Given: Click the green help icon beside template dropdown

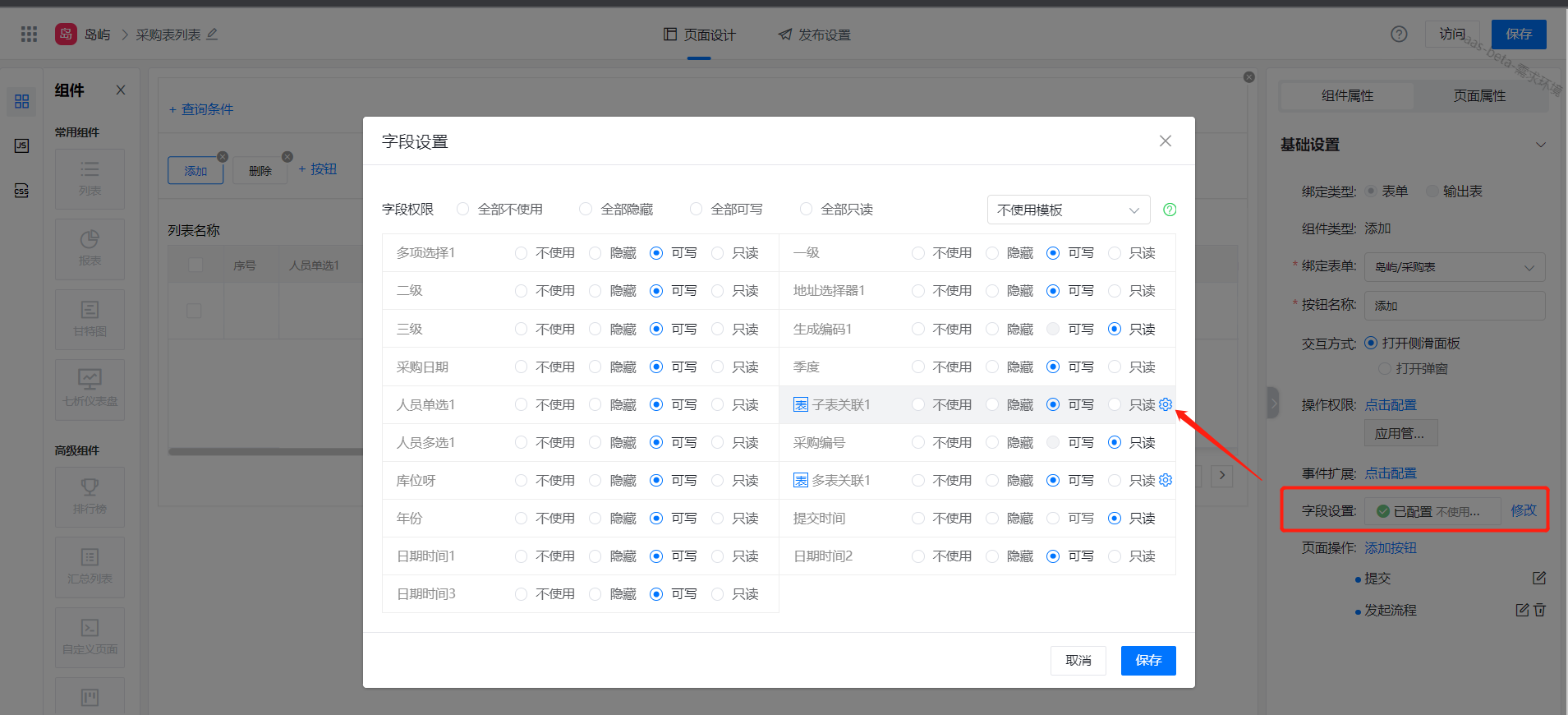Looking at the screenshot, I should pyautogui.click(x=1170, y=210).
